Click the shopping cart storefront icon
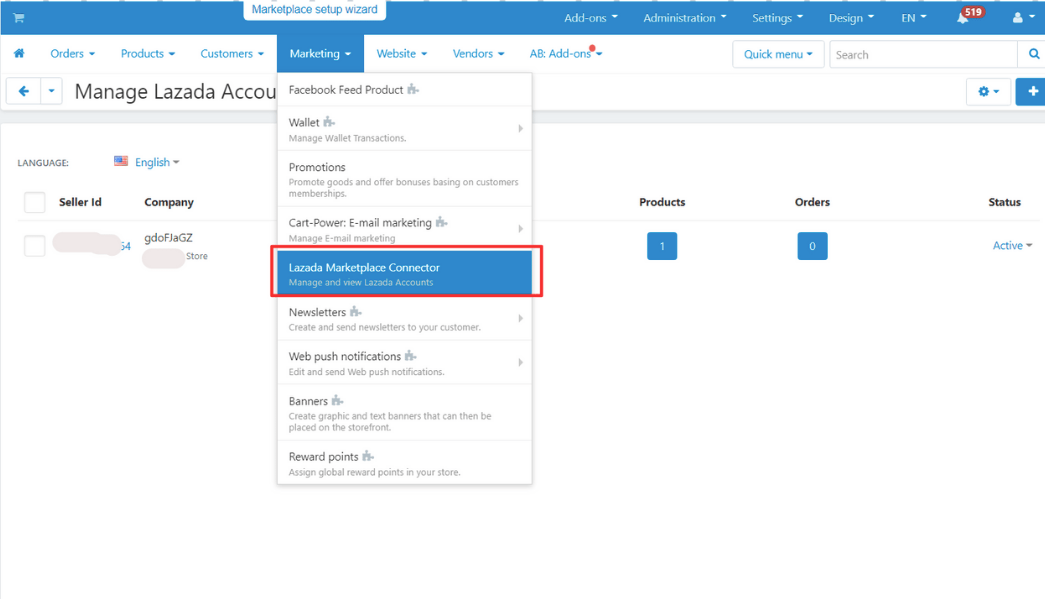 click(19, 18)
